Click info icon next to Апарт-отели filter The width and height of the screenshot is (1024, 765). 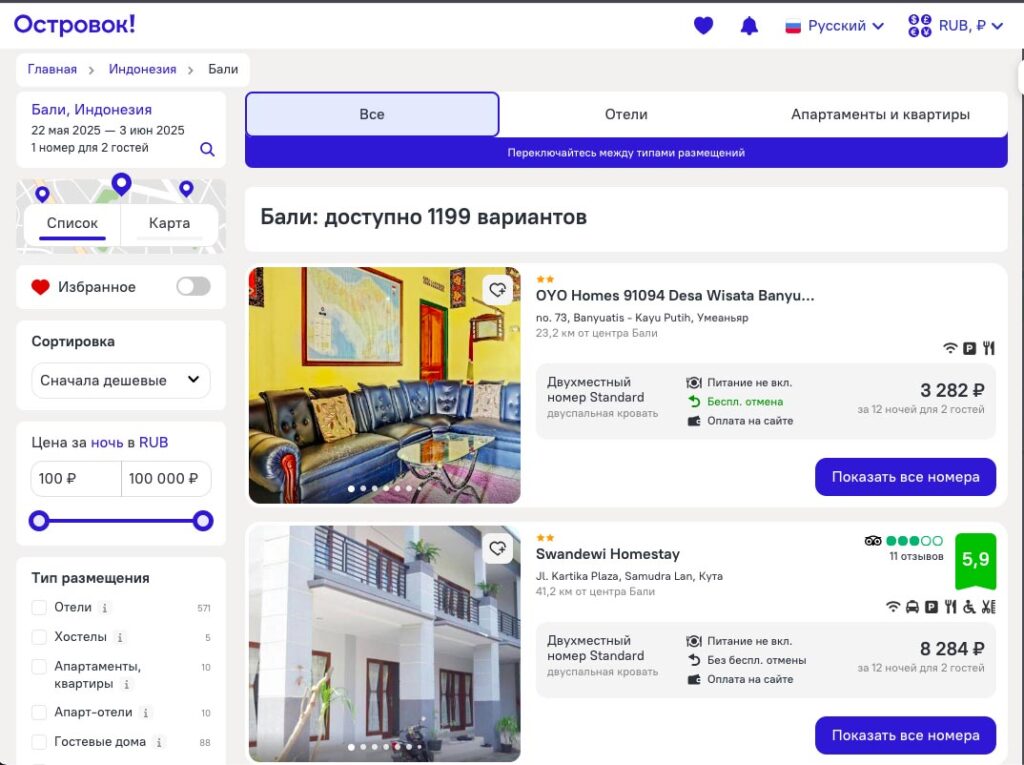[x=146, y=713]
